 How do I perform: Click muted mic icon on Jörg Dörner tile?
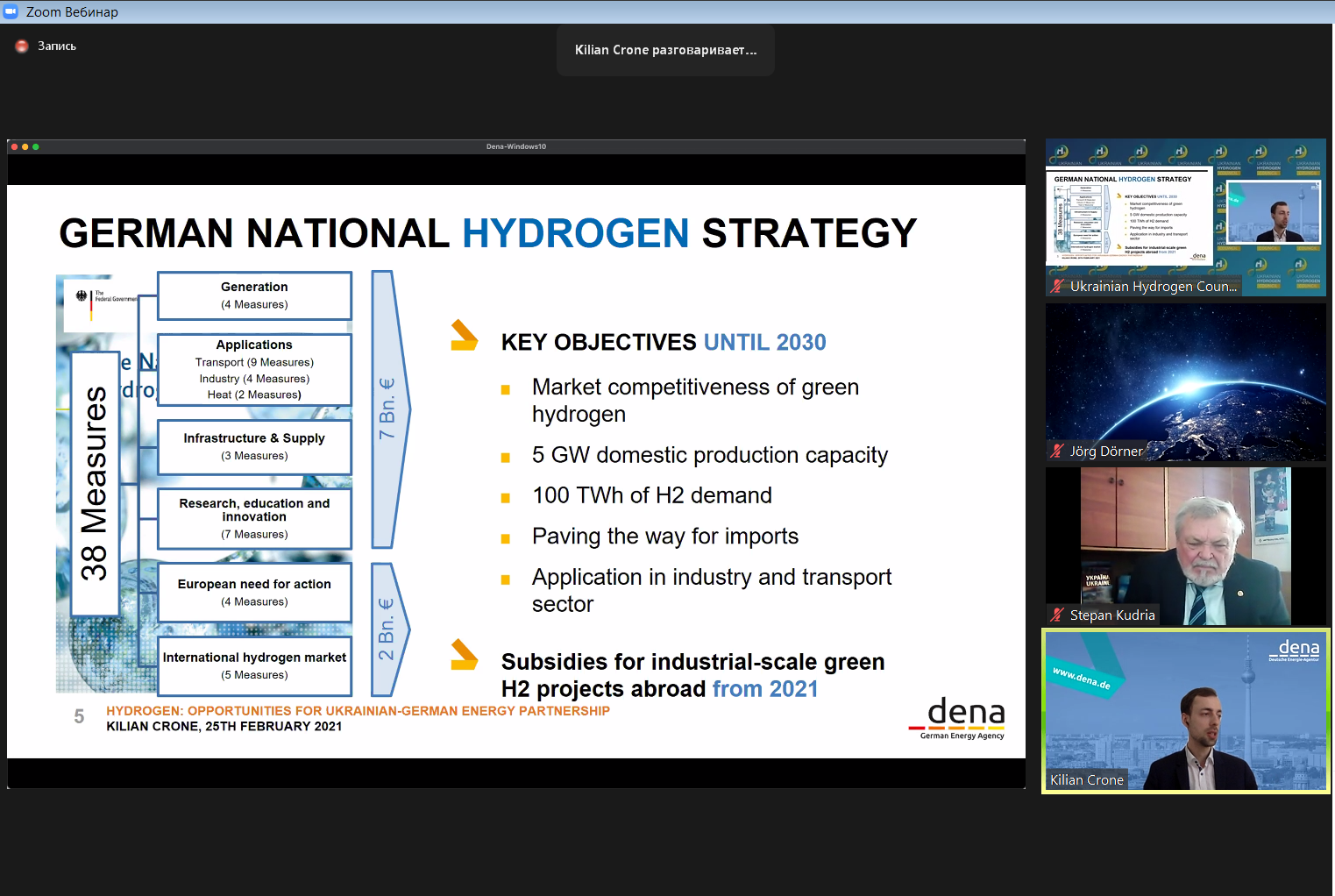pyautogui.click(x=1057, y=452)
